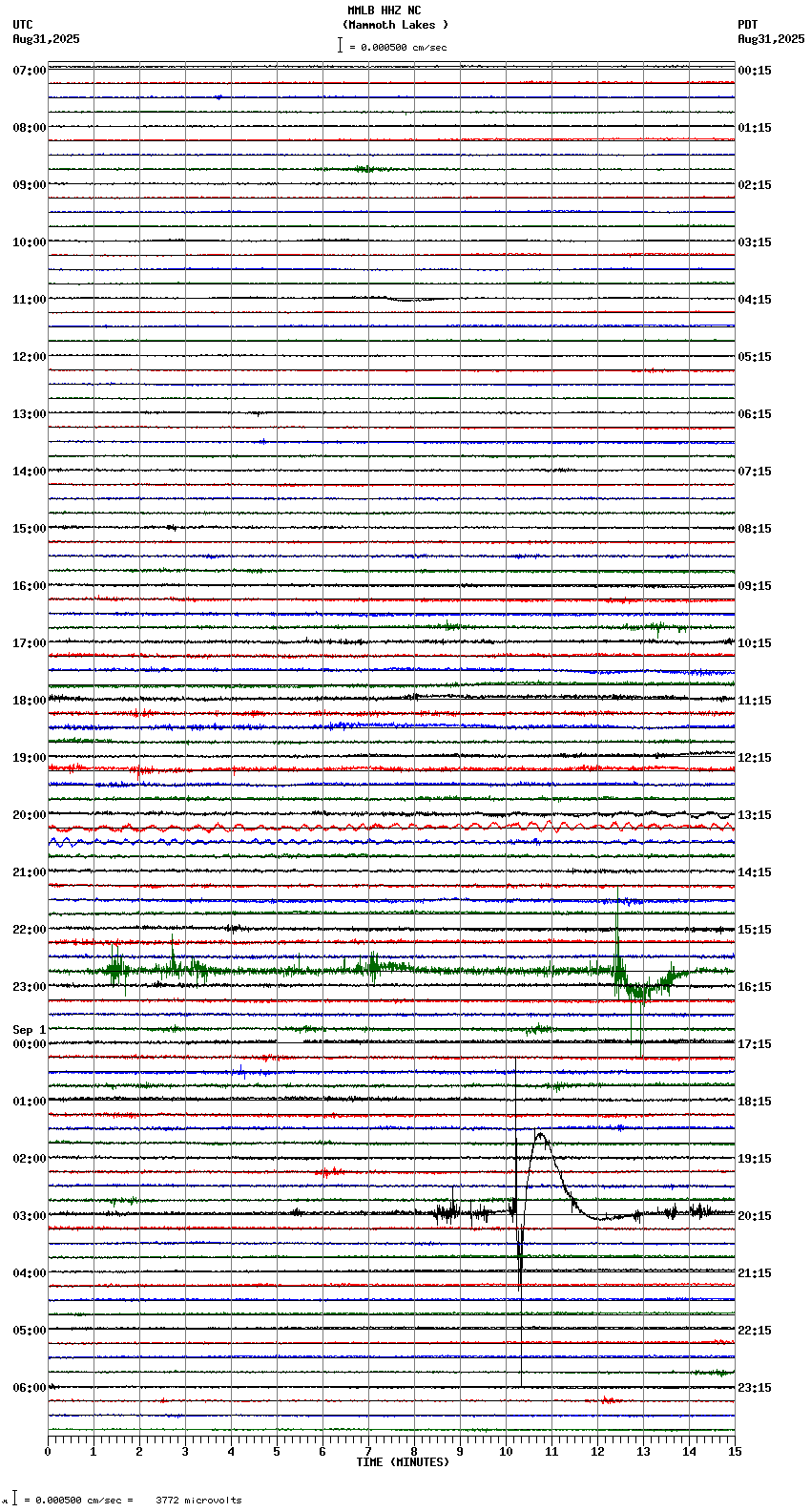Viewport: 811px width, 1512px height.
Task: Click the '07:00' UTC time label
Action: coord(30,71)
